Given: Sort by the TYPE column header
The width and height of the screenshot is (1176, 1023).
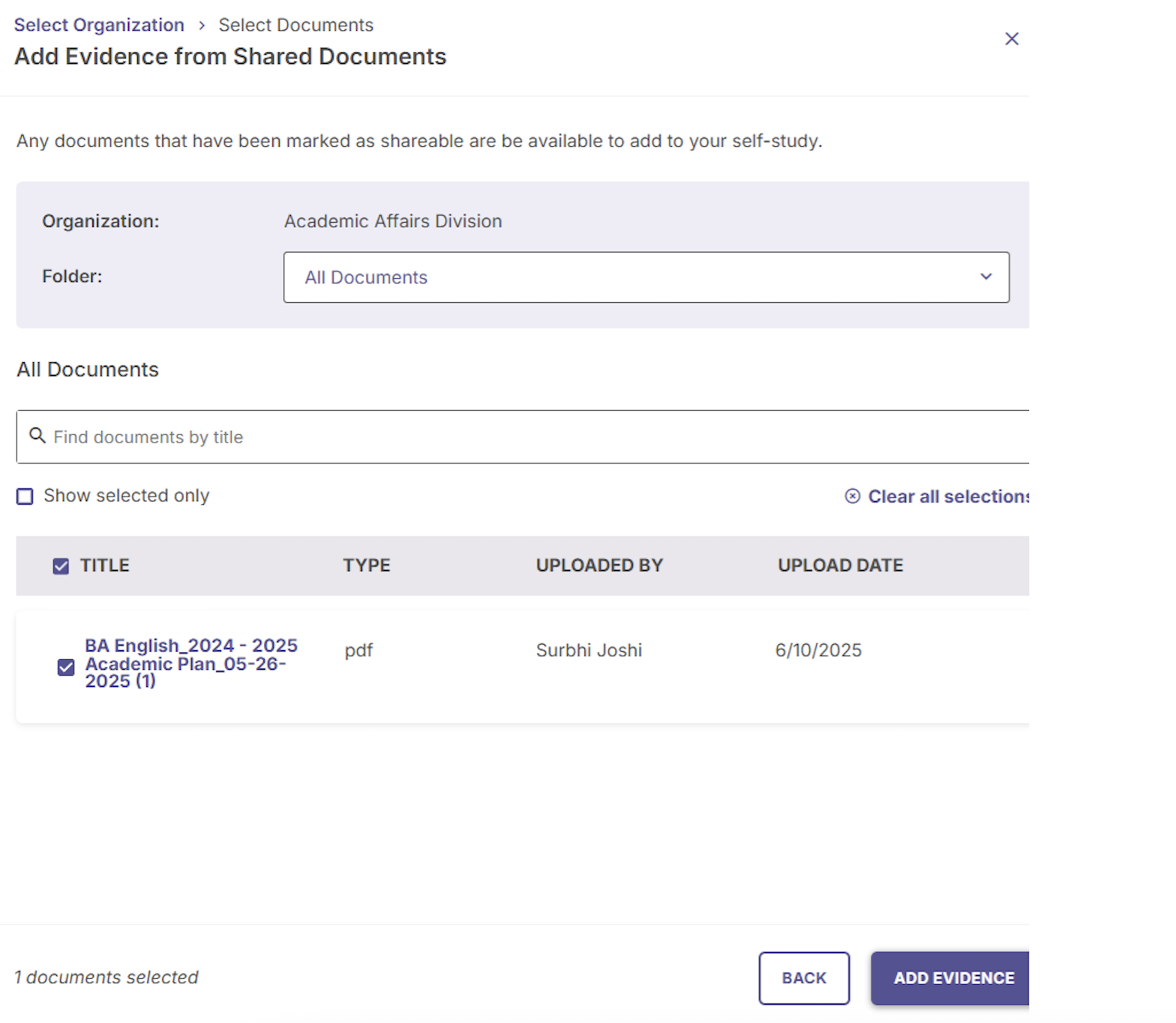Looking at the screenshot, I should [367, 565].
